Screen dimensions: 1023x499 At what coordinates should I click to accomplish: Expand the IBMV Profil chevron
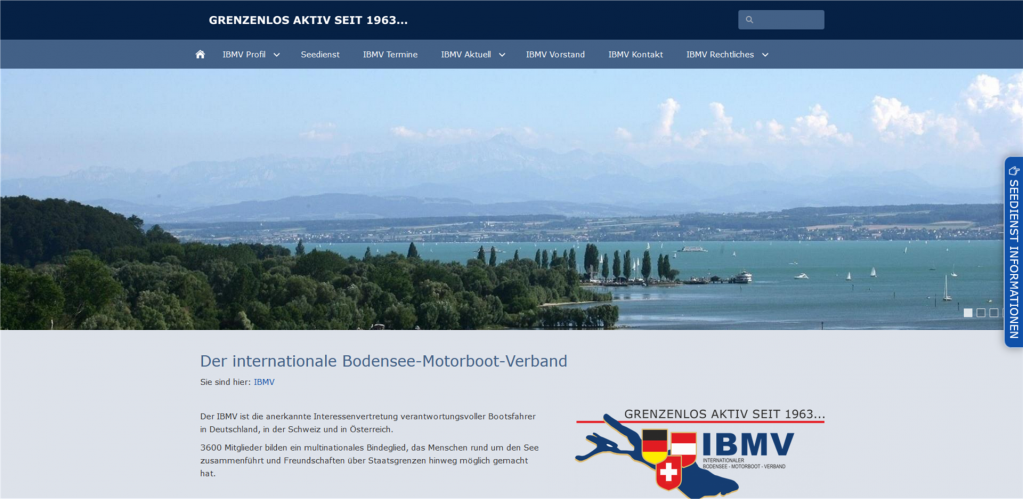click(x=277, y=55)
